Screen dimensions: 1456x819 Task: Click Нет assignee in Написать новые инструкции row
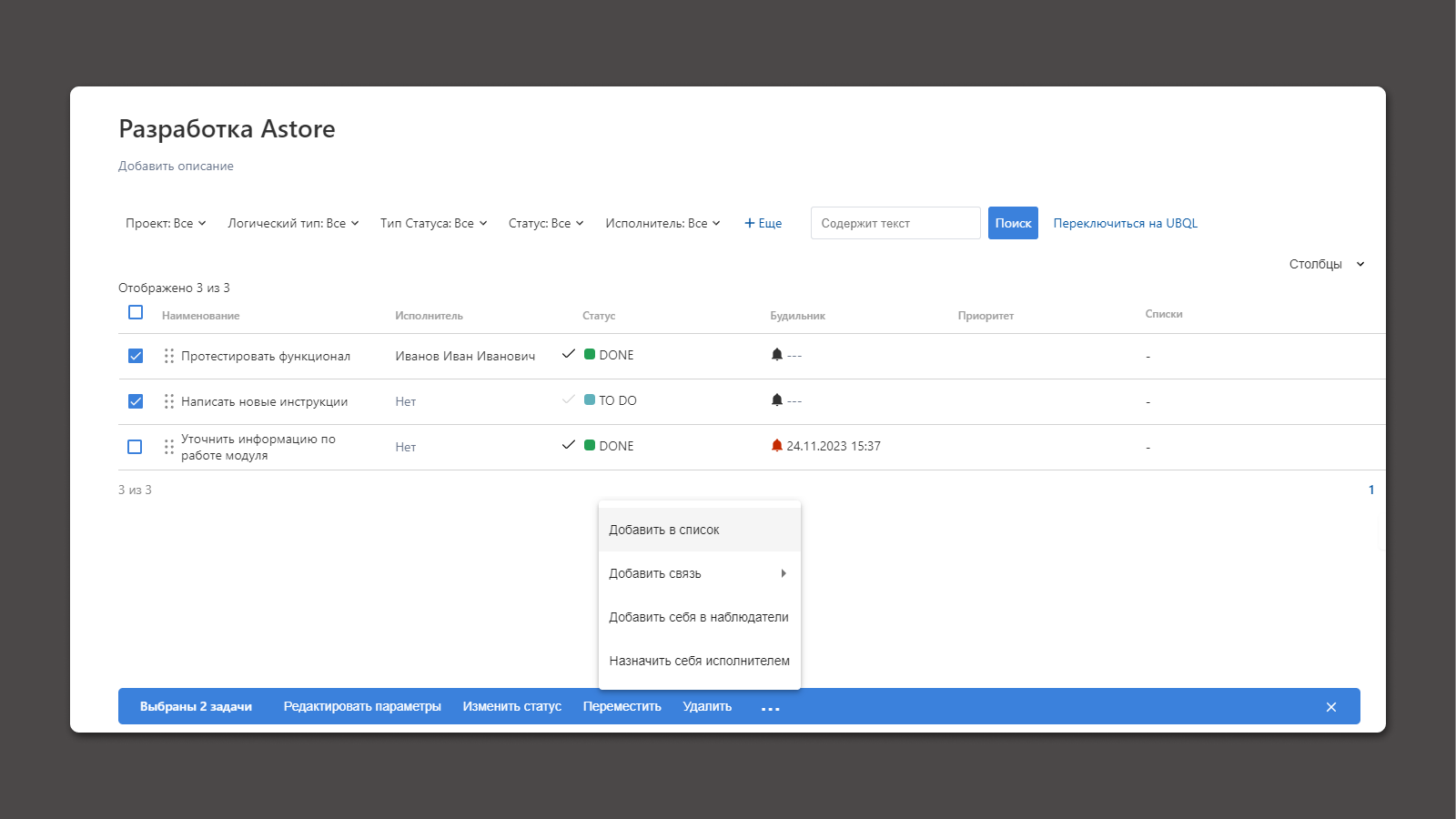click(x=406, y=401)
